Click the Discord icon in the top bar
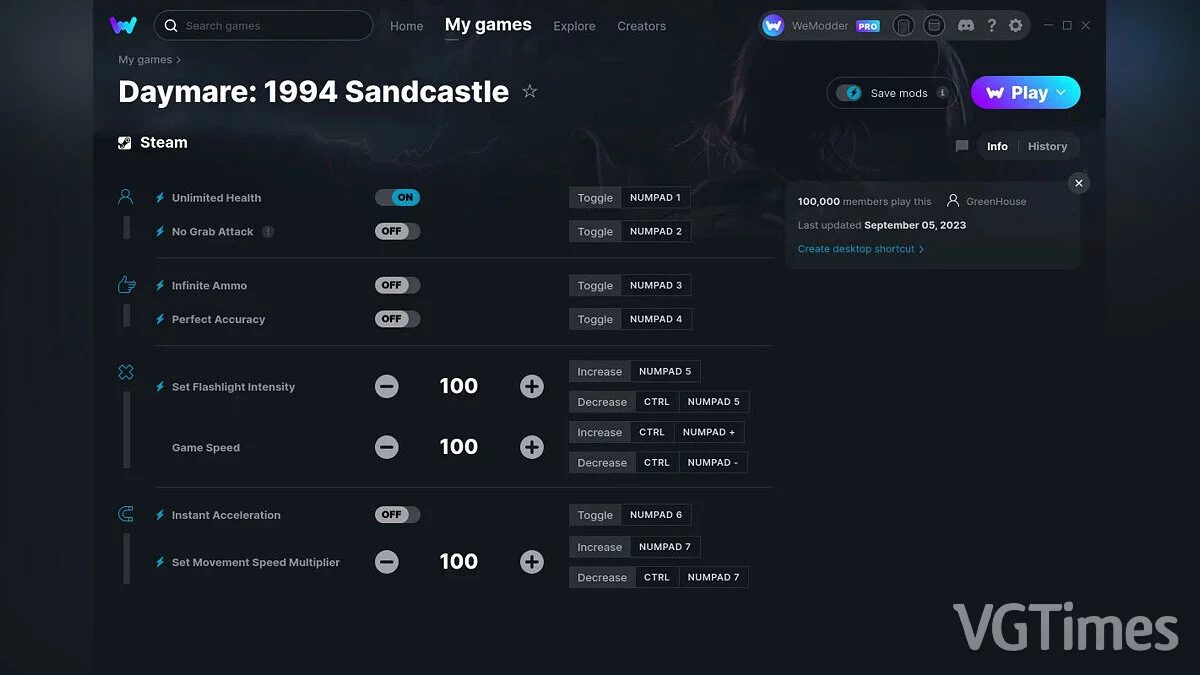This screenshot has width=1200, height=675. pos(965,25)
